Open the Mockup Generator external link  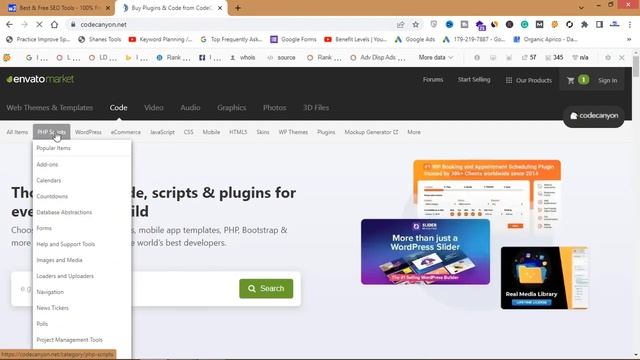(371, 132)
